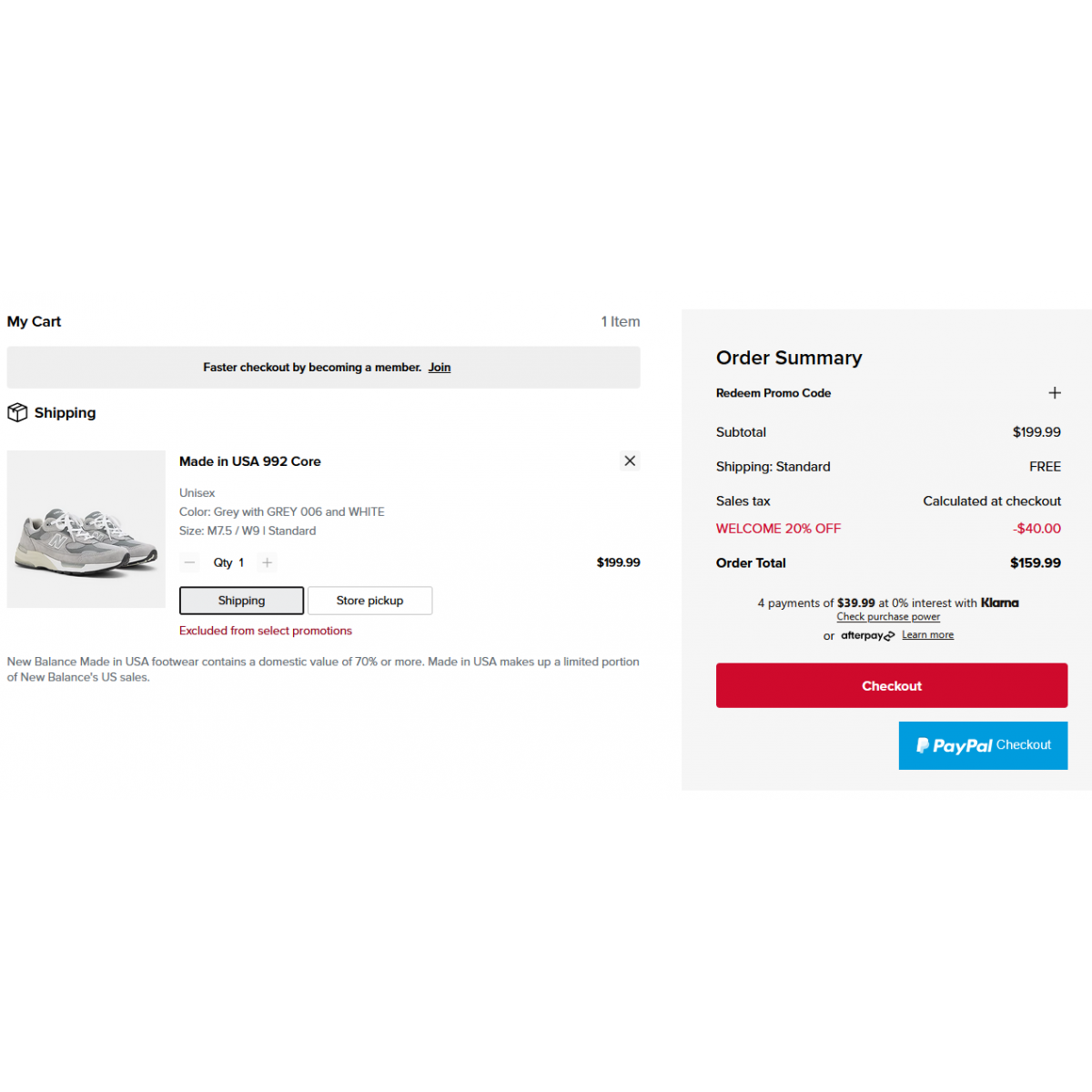The width and height of the screenshot is (1092, 1092).
Task: Open Made in USA 992 Core product title
Action: click(250, 461)
